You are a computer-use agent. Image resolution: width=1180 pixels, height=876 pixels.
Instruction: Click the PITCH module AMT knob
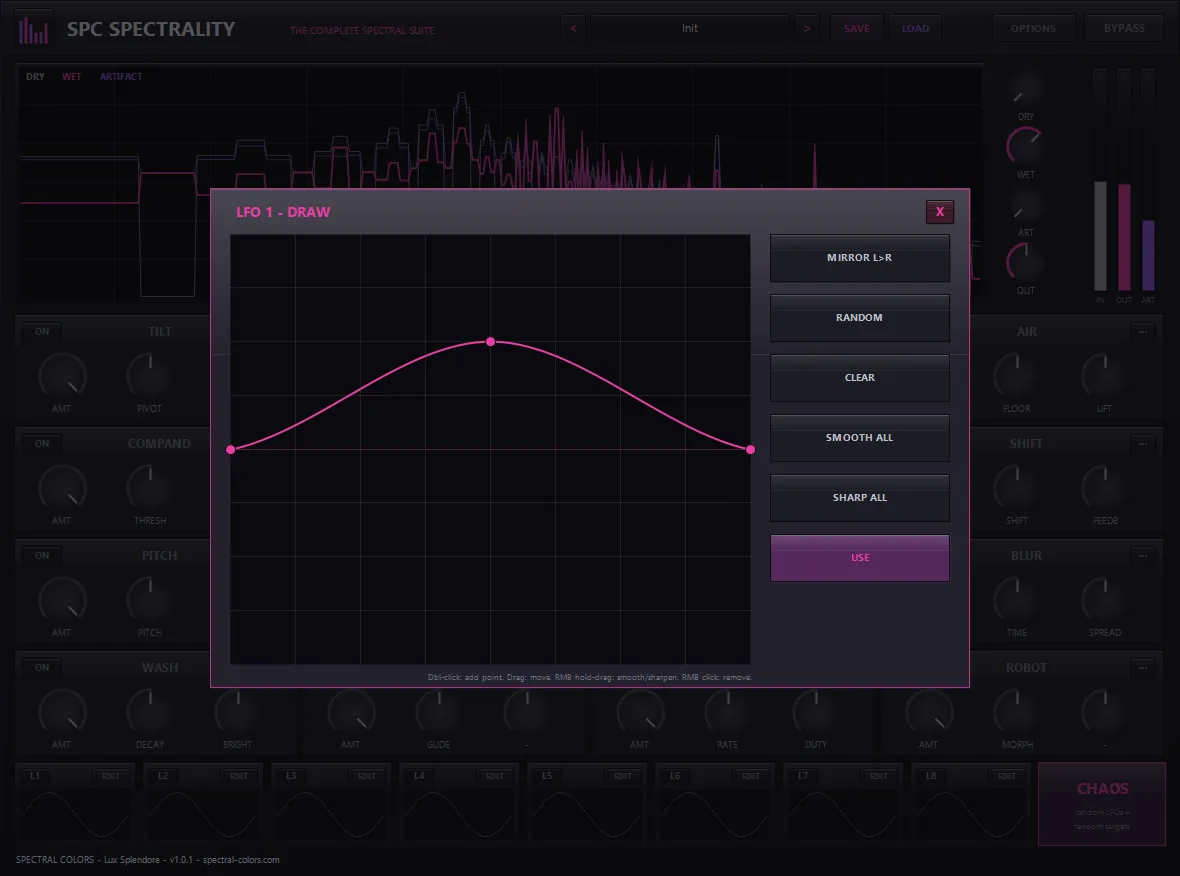(x=62, y=601)
